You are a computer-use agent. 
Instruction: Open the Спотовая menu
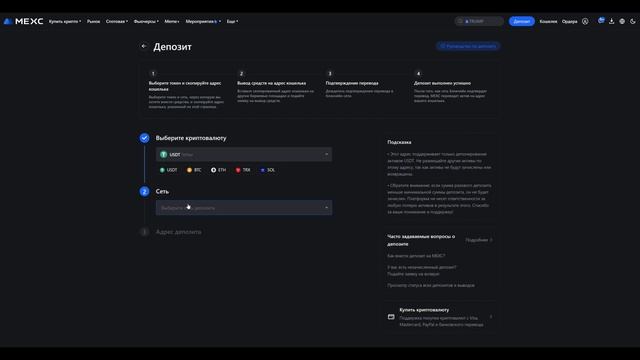point(117,21)
